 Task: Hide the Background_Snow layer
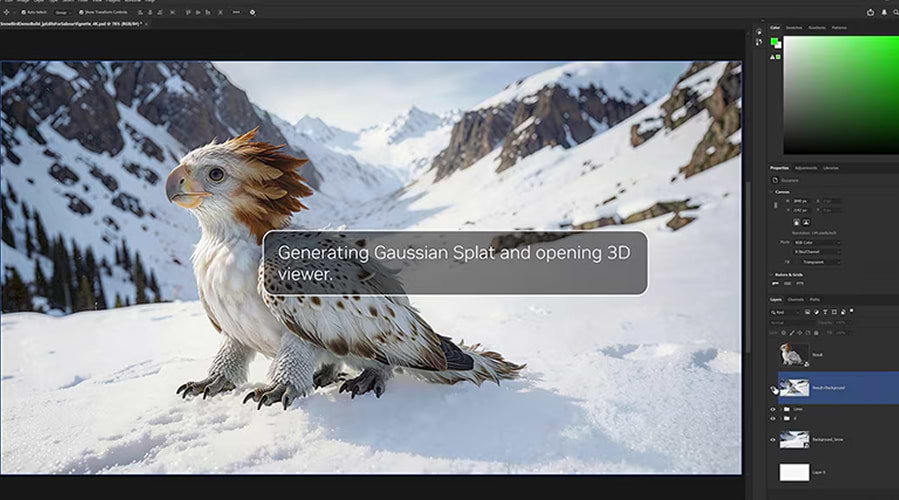point(773,440)
